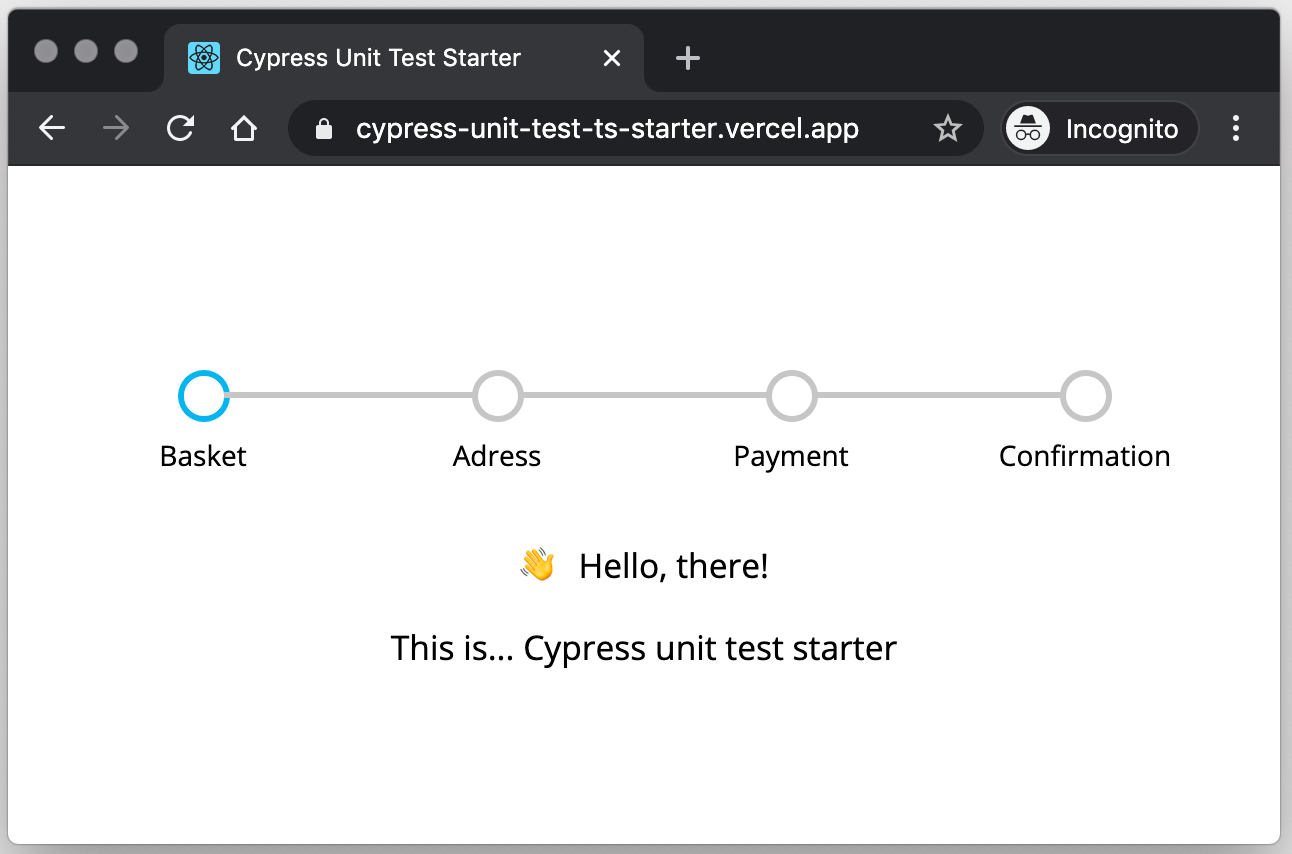Open the Chrome three-dot menu
This screenshot has height=854, width=1292.
click(1236, 128)
